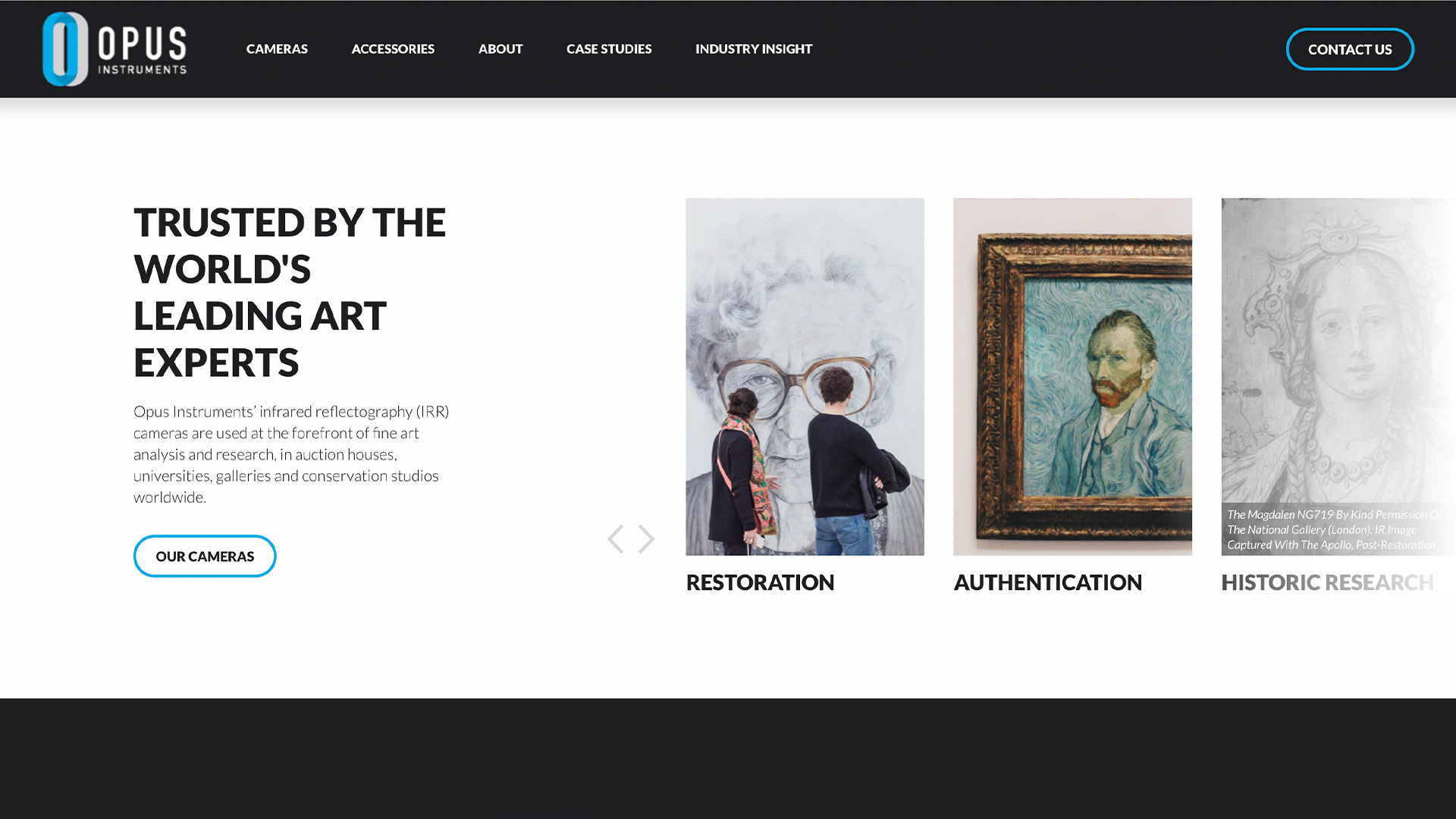
Task: Expand the Industry Insight menu
Action: click(754, 49)
